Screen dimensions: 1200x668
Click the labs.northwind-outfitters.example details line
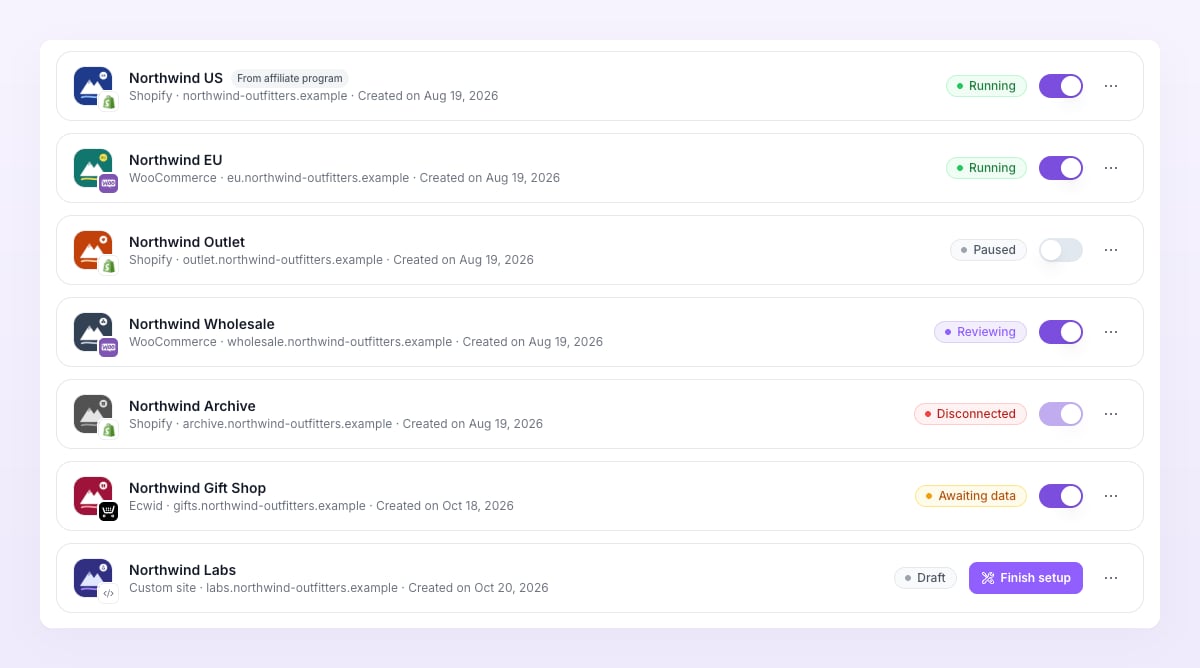(339, 588)
